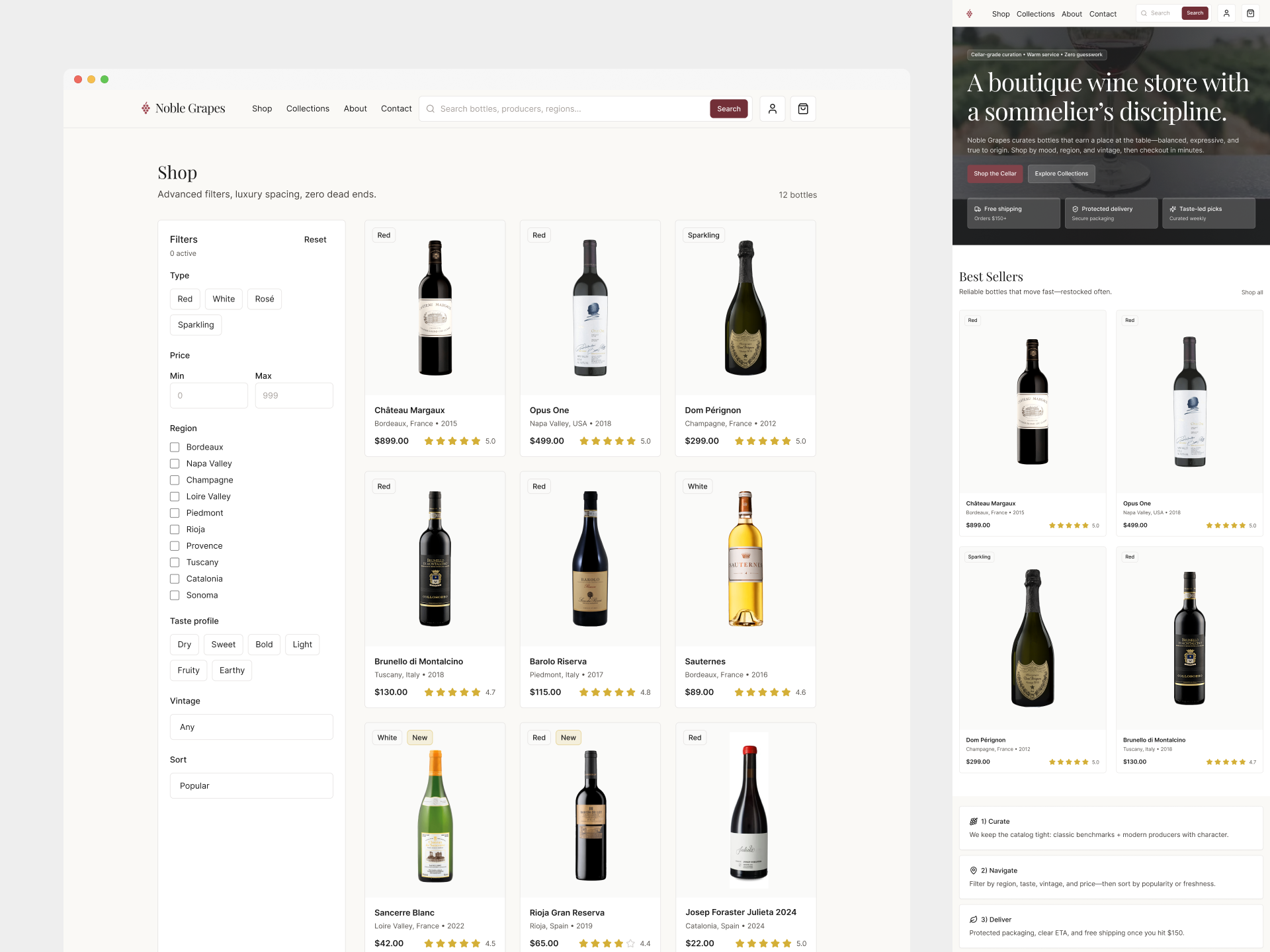The image size is (1270, 952).
Task: Open cart icon in the right preview header
Action: (1250, 13)
